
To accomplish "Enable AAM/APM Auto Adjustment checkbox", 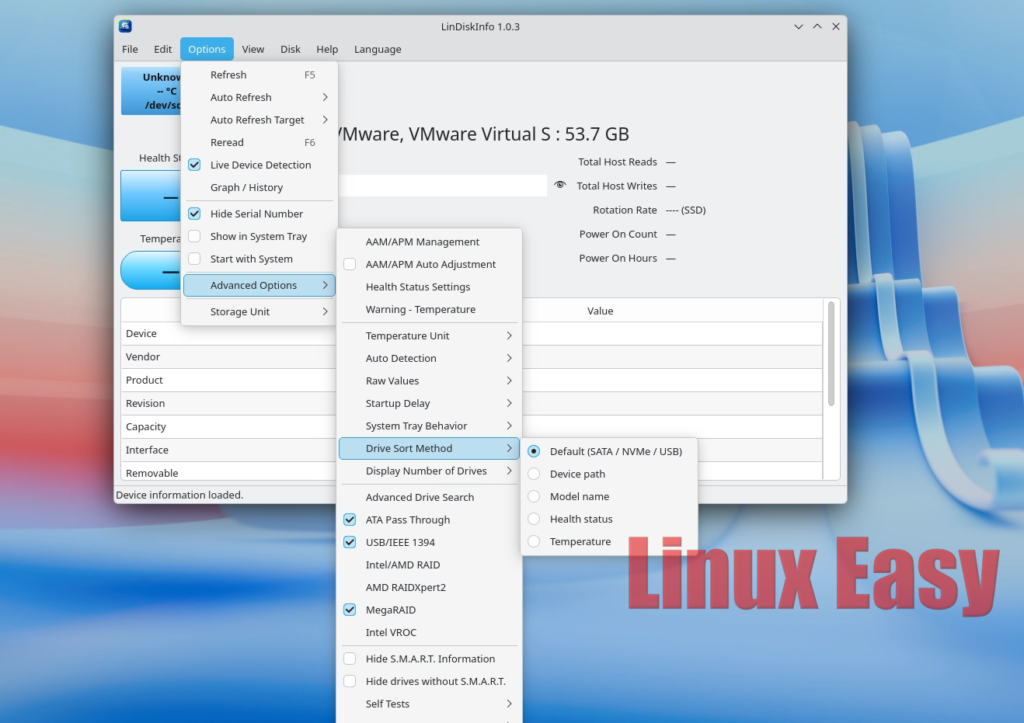I will (x=349, y=264).
